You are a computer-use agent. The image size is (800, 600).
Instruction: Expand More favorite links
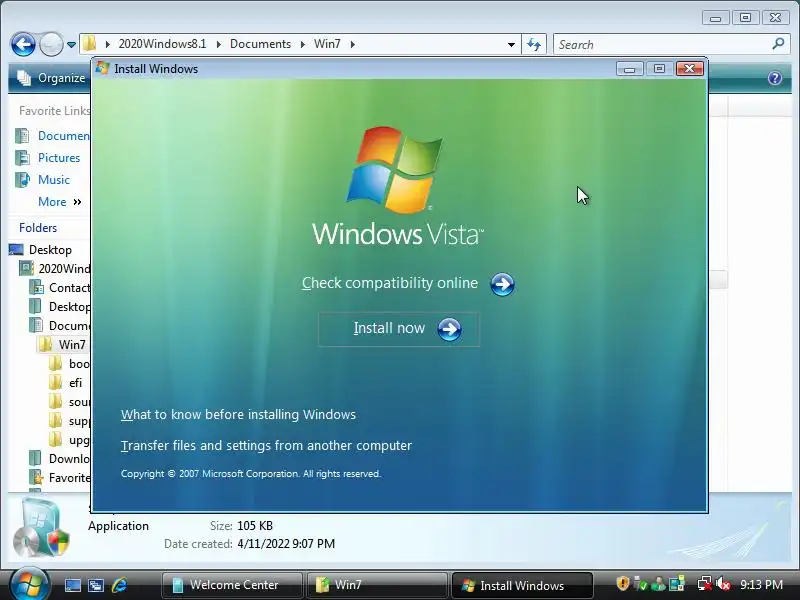click(60, 202)
